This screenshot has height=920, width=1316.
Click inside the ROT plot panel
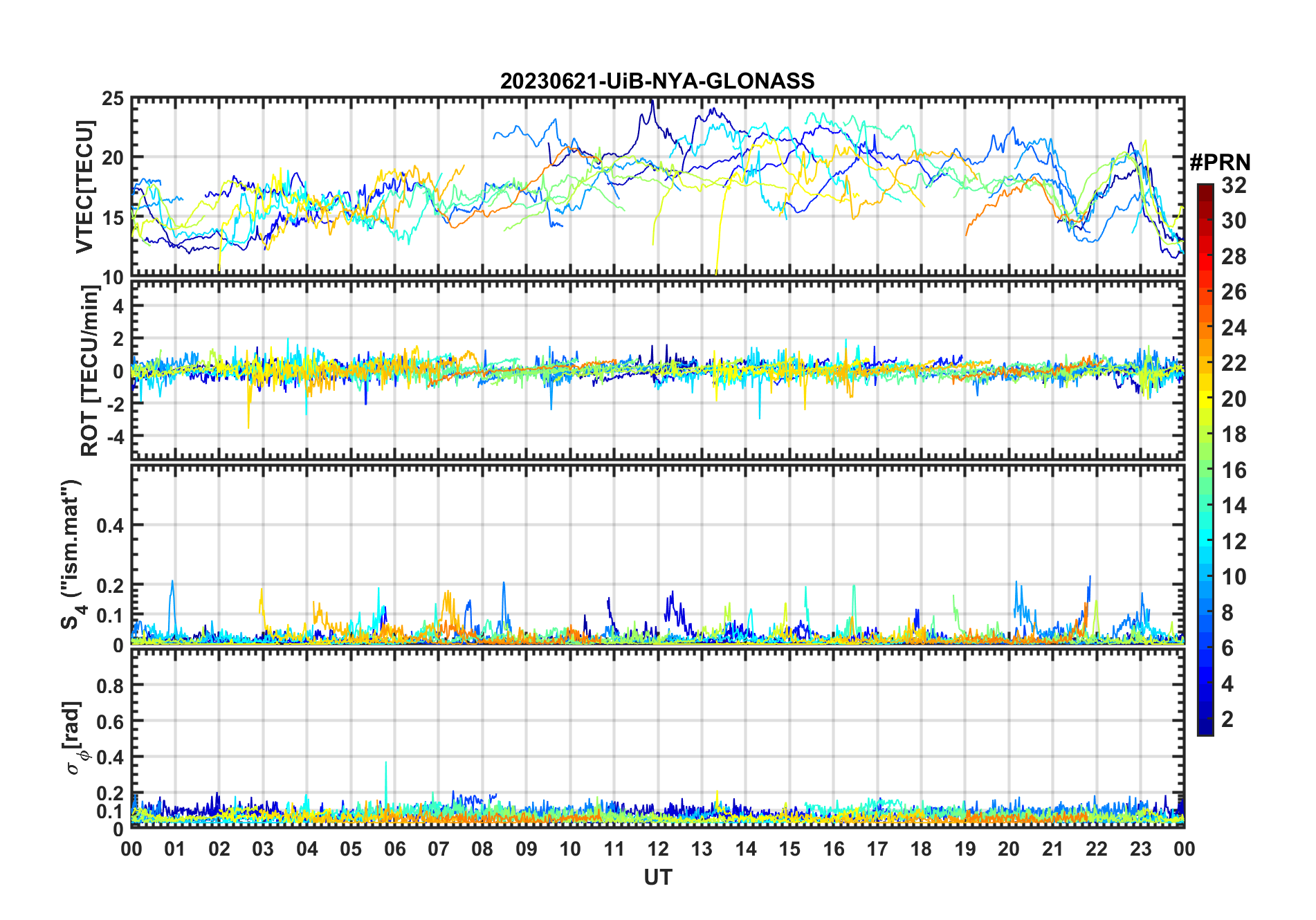pyautogui.click(x=657, y=370)
